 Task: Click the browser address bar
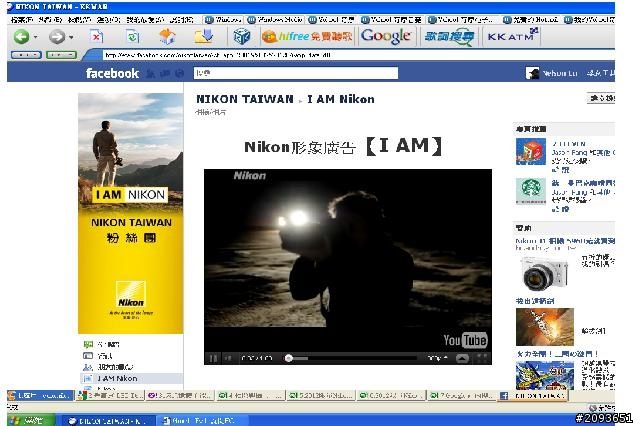tap(358, 55)
